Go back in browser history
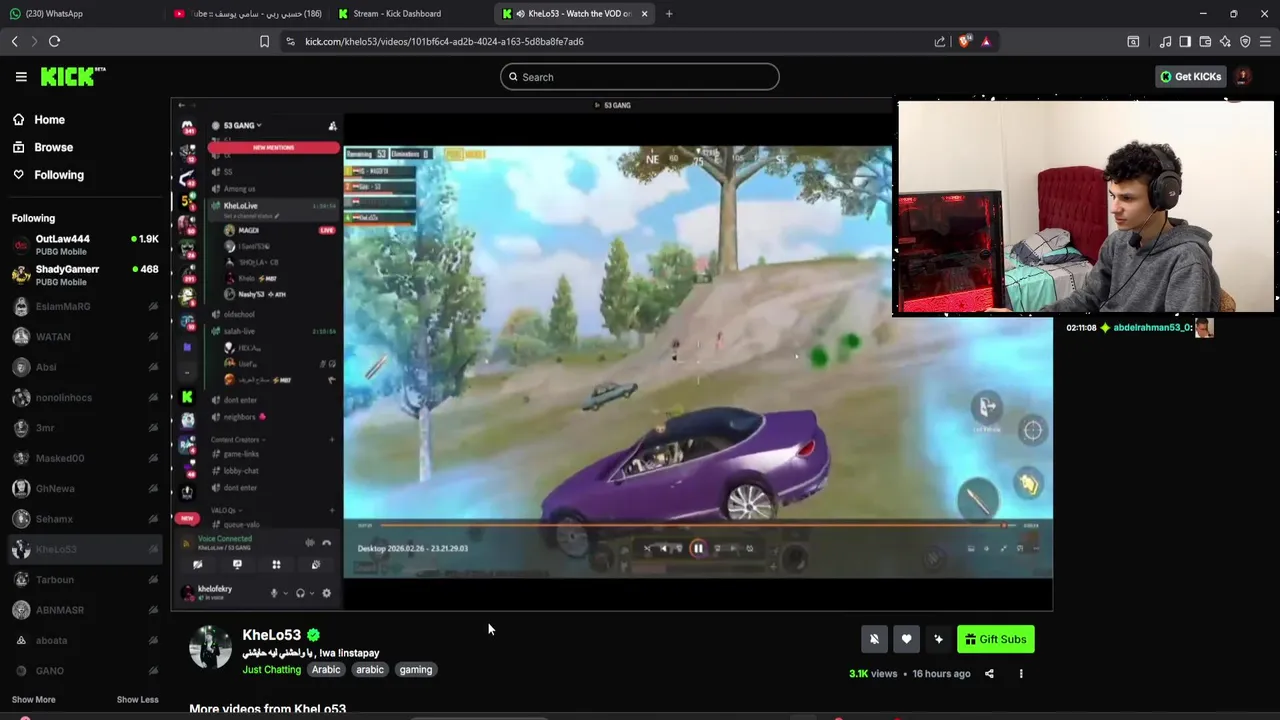The width and height of the screenshot is (1280, 720). tap(14, 41)
